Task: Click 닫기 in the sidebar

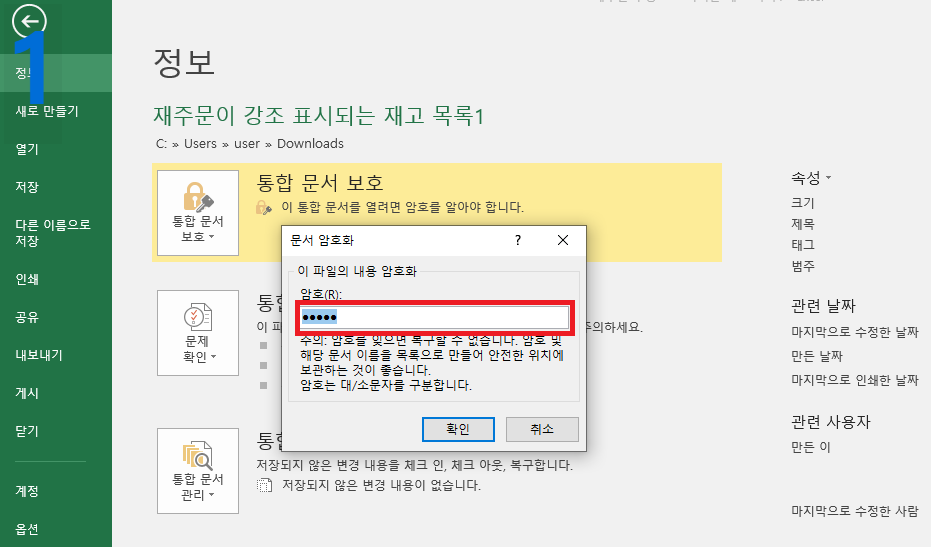Action: coord(27,431)
